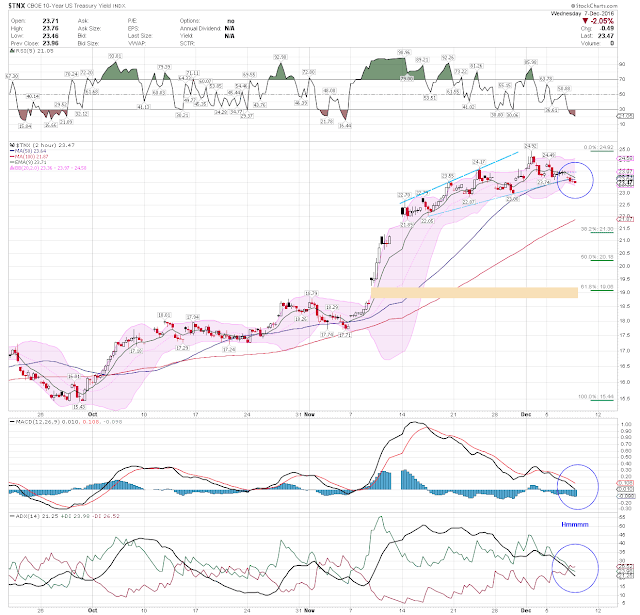Click the 24.92 price peak label
640x615 pixels.
coord(531,146)
